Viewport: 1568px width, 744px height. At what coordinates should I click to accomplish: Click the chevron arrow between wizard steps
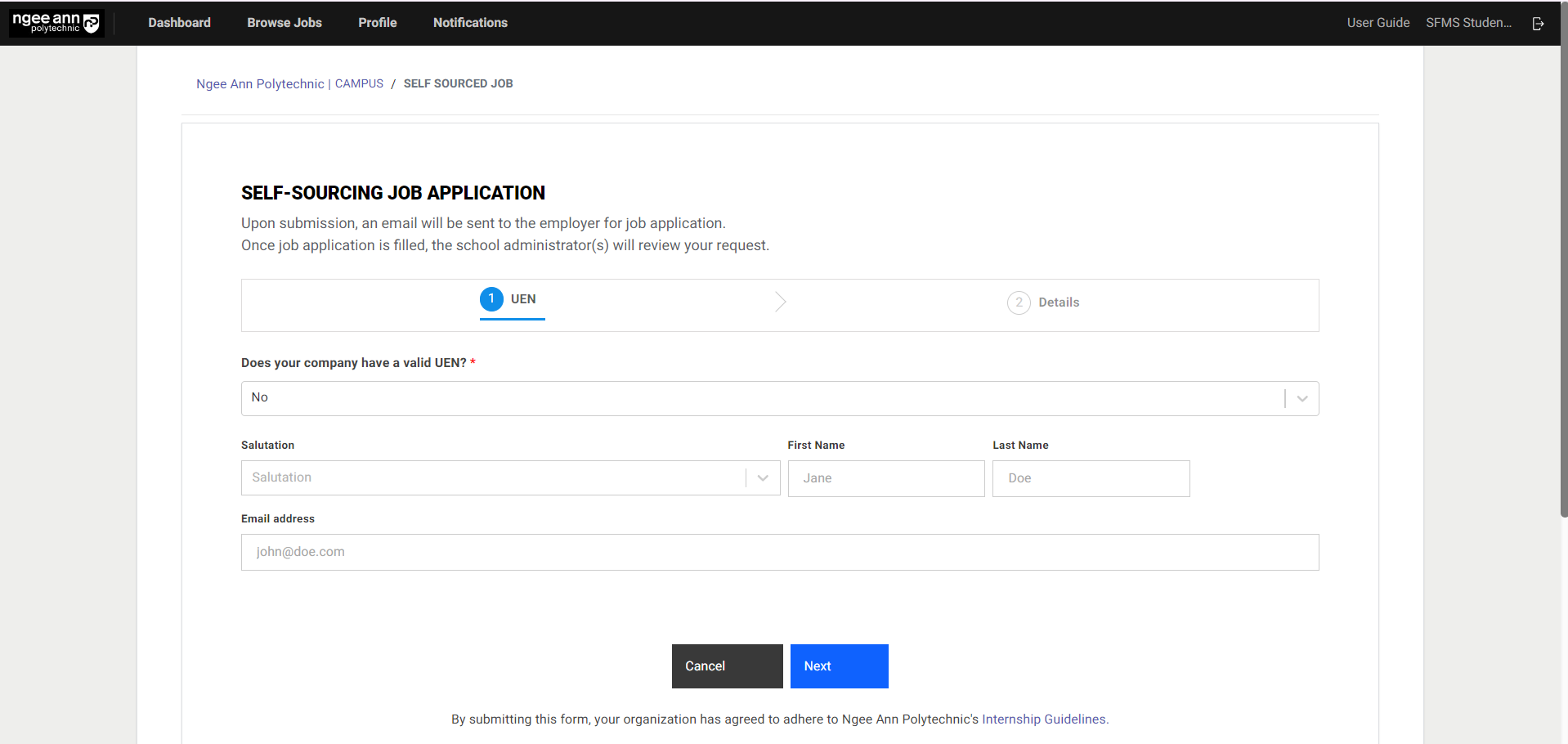pos(780,303)
